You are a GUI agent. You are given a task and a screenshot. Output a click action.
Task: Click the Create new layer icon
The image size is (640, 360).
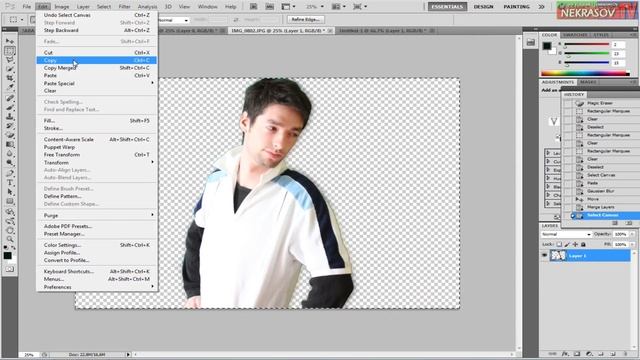click(613, 354)
